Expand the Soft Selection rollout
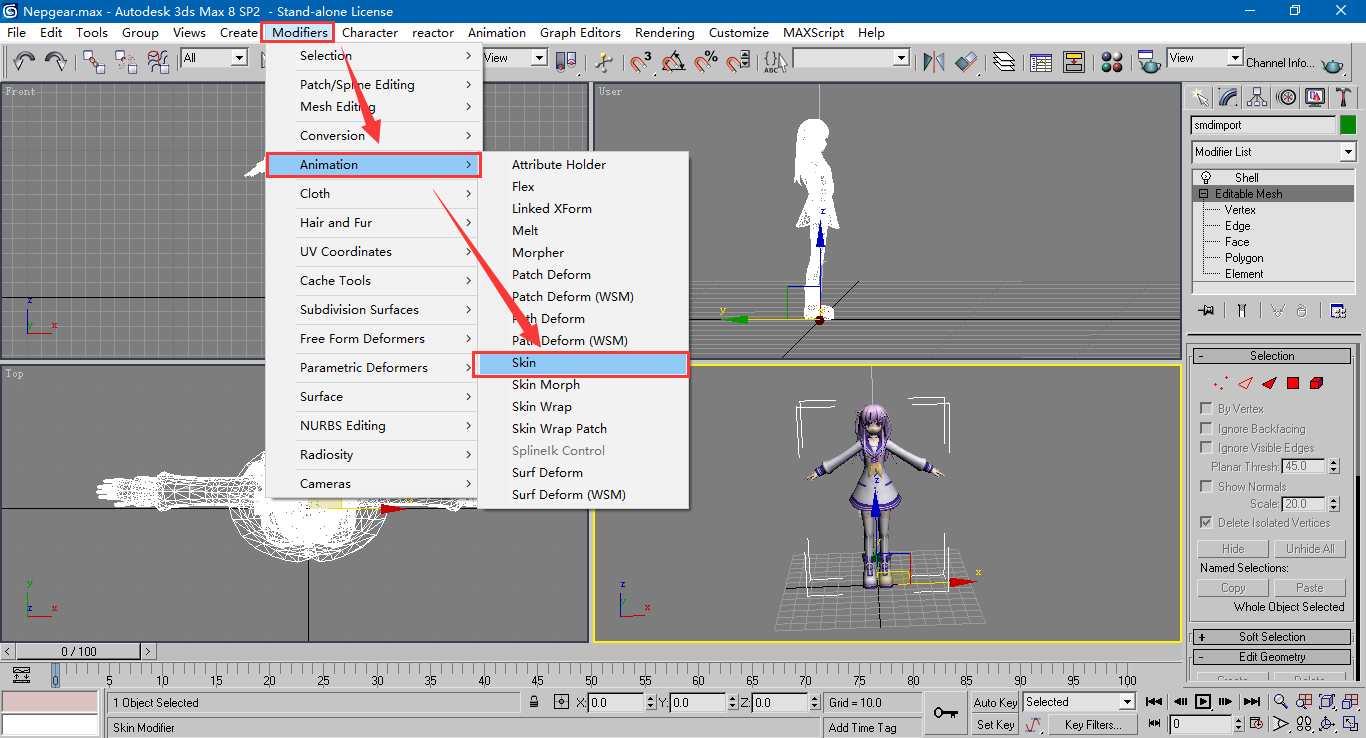 pos(1271,637)
